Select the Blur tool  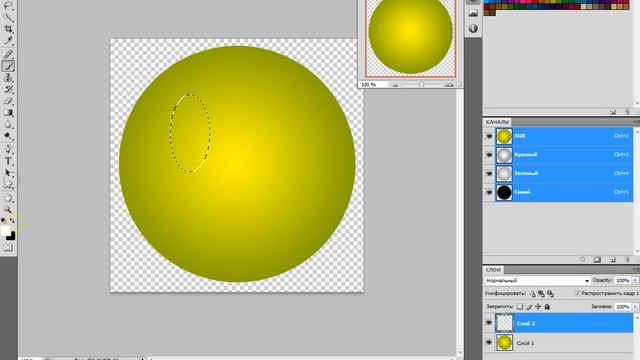[8, 125]
